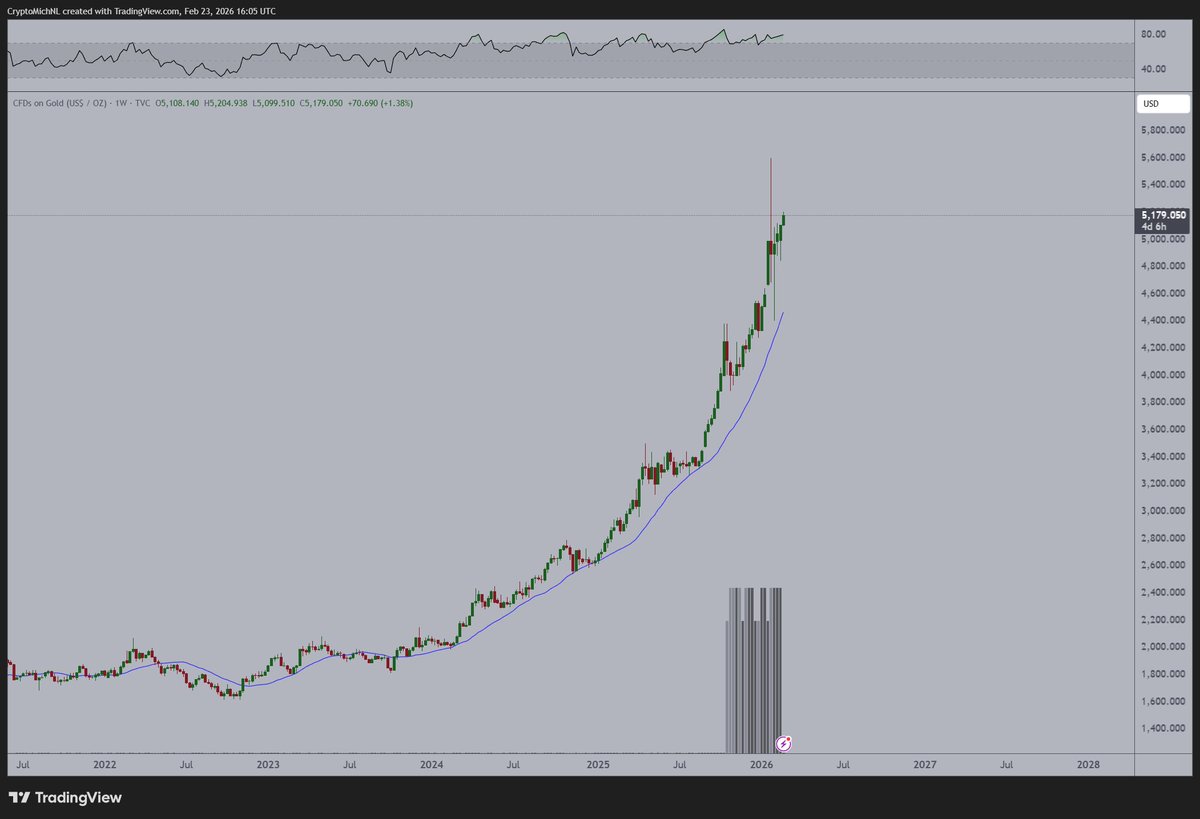Click the high value H5,204.938
The width and height of the screenshot is (1200, 819).
(225, 103)
